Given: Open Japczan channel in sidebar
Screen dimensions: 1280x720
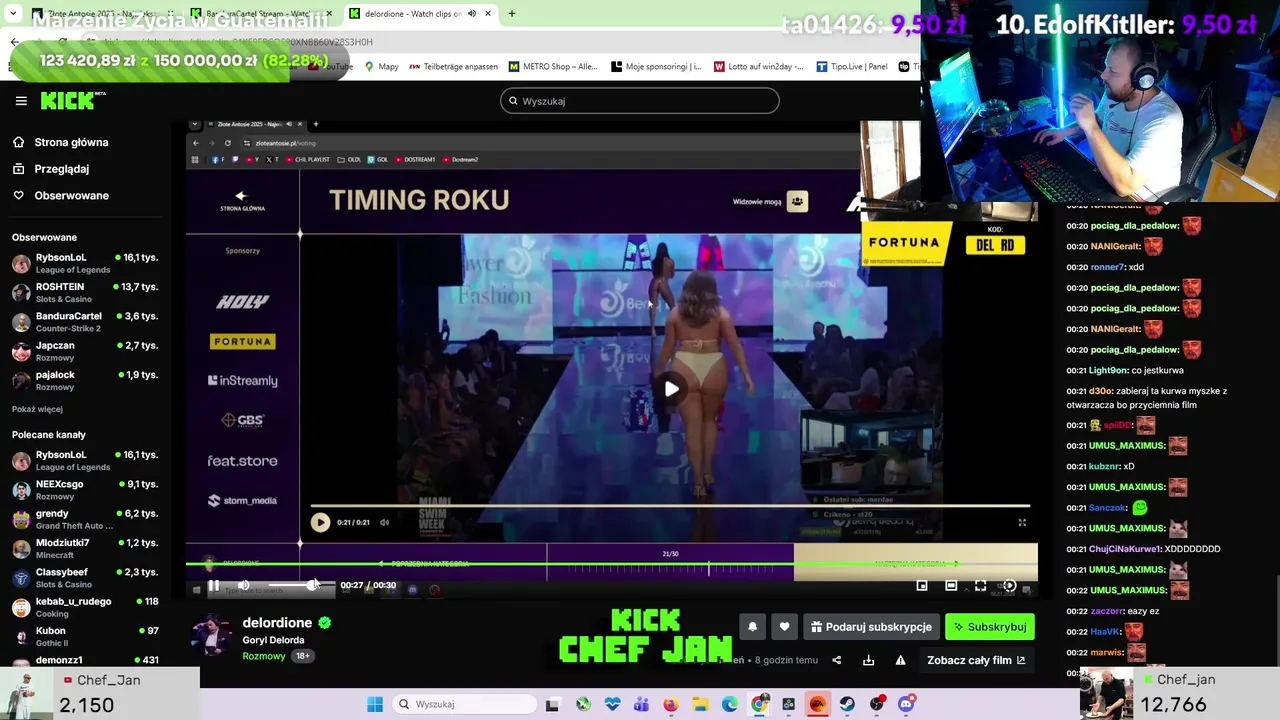Looking at the screenshot, I should click(85, 350).
